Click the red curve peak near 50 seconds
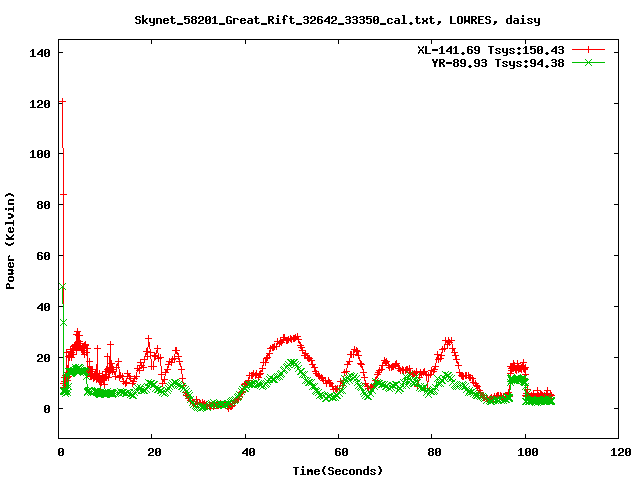This screenshot has width=640, height=480. pos(297,337)
